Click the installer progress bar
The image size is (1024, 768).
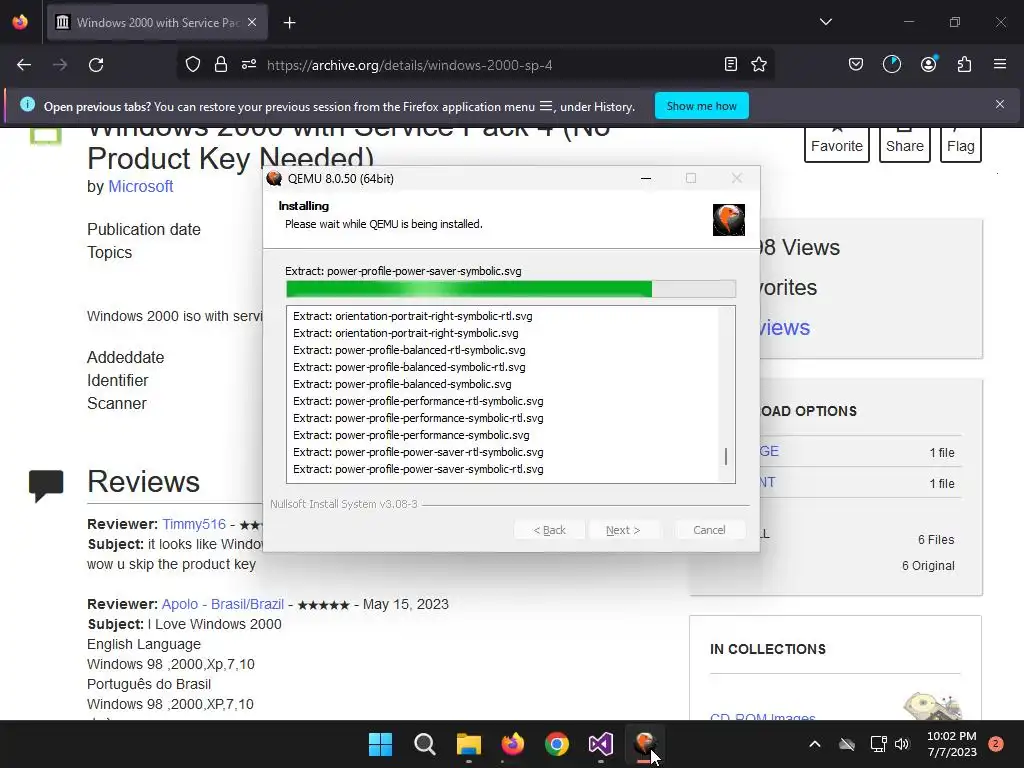coord(511,289)
